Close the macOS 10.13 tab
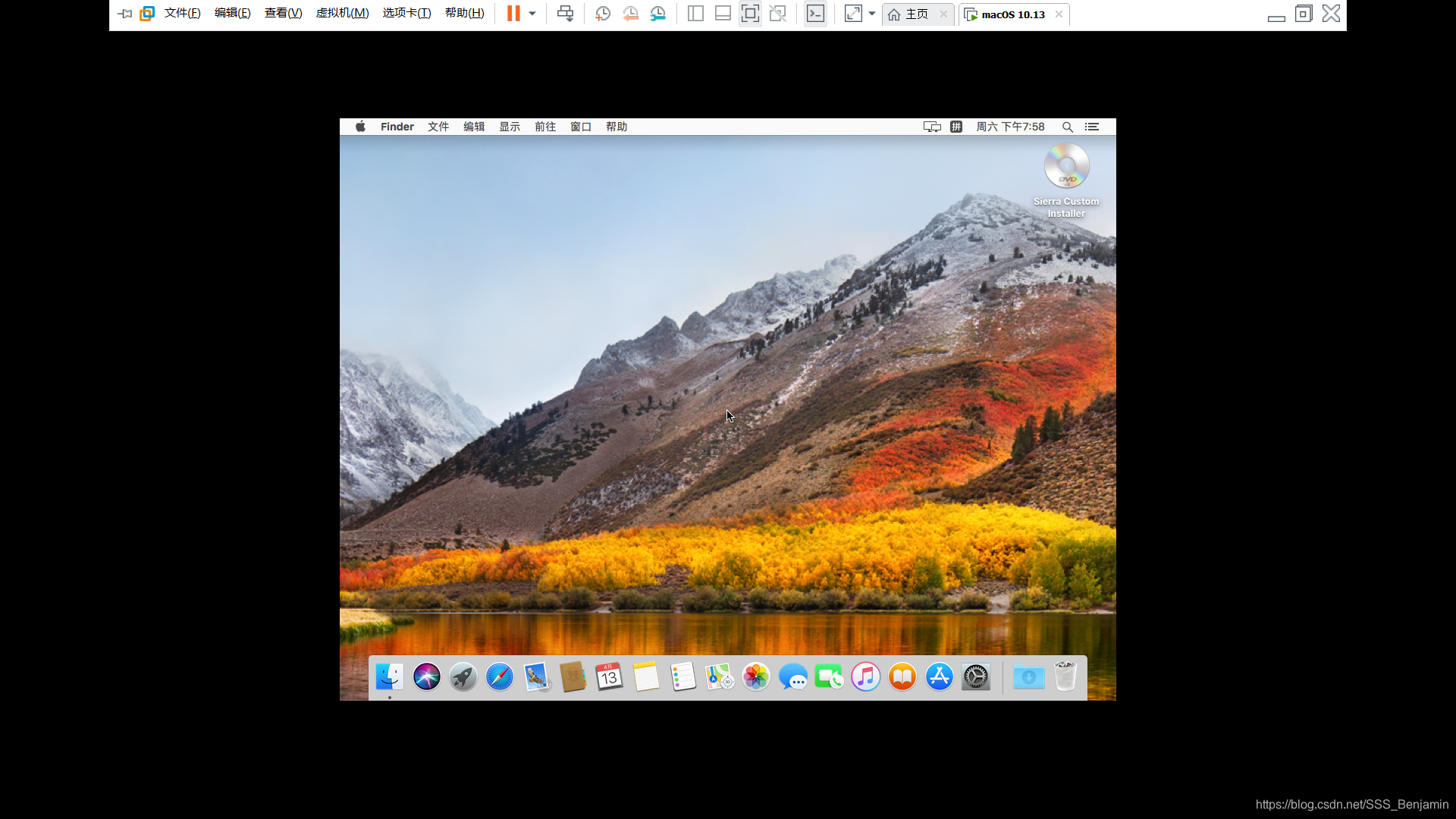The height and width of the screenshot is (819, 1456). click(1059, 14)
